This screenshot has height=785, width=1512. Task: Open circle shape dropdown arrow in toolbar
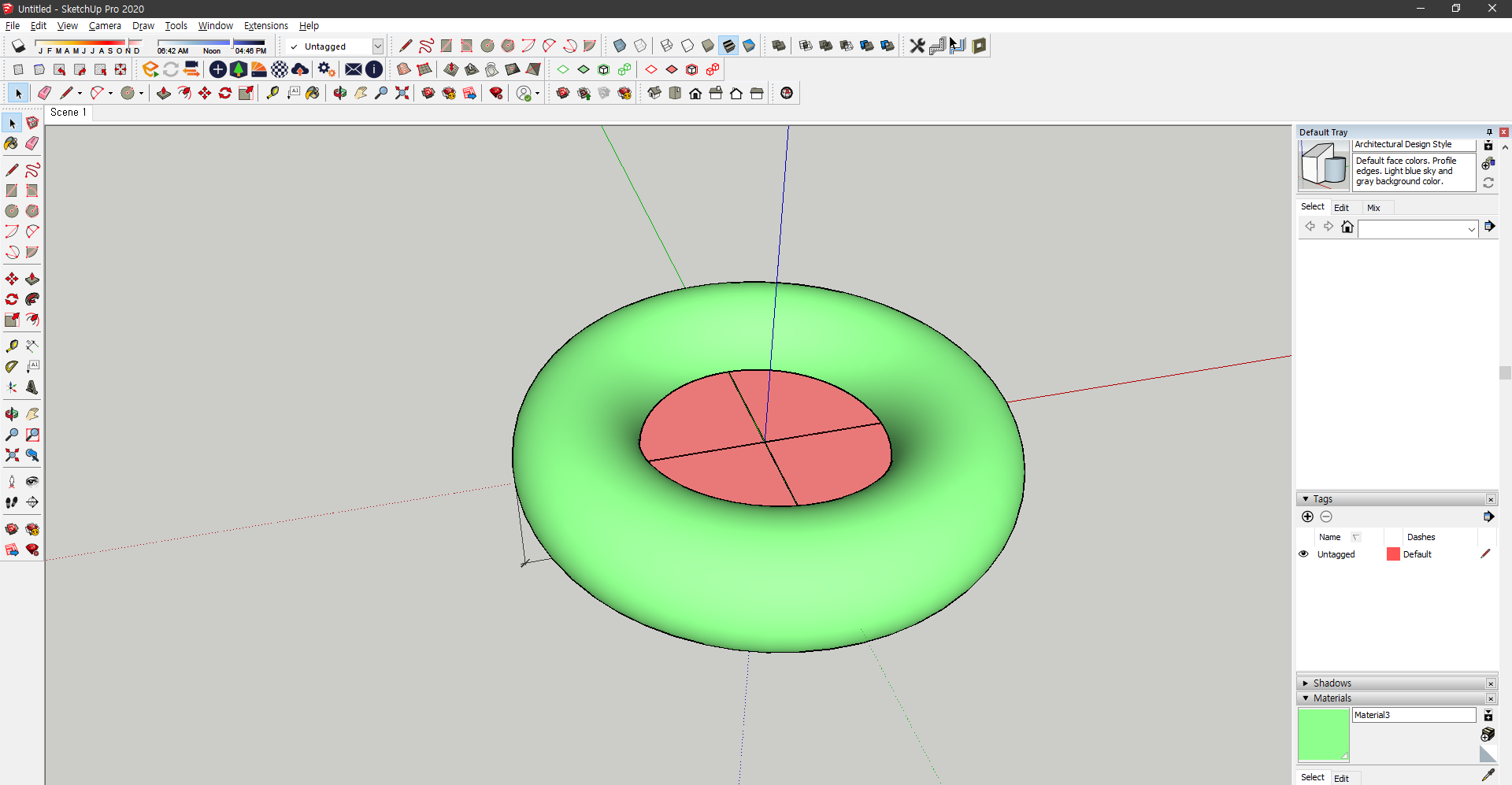point(141,94)
